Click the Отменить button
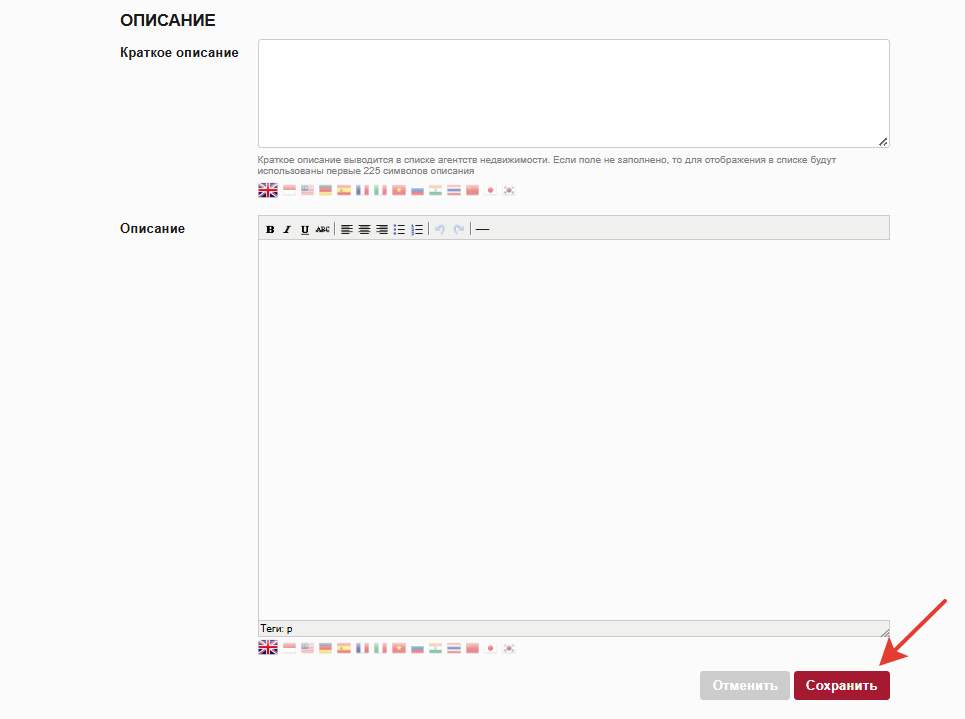 click(x=744, y=685)
